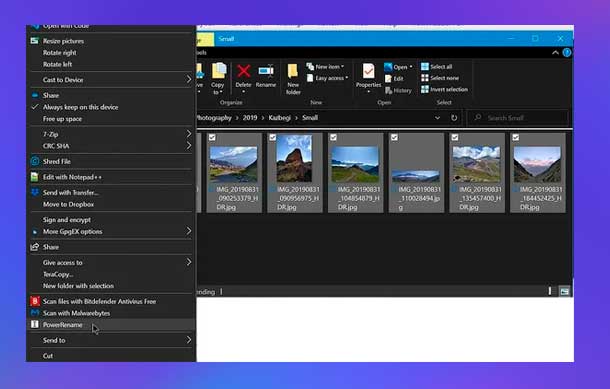Uncheck the IMG_20190831_104854879_HDR.jpg checkbox

pos(333,137)
